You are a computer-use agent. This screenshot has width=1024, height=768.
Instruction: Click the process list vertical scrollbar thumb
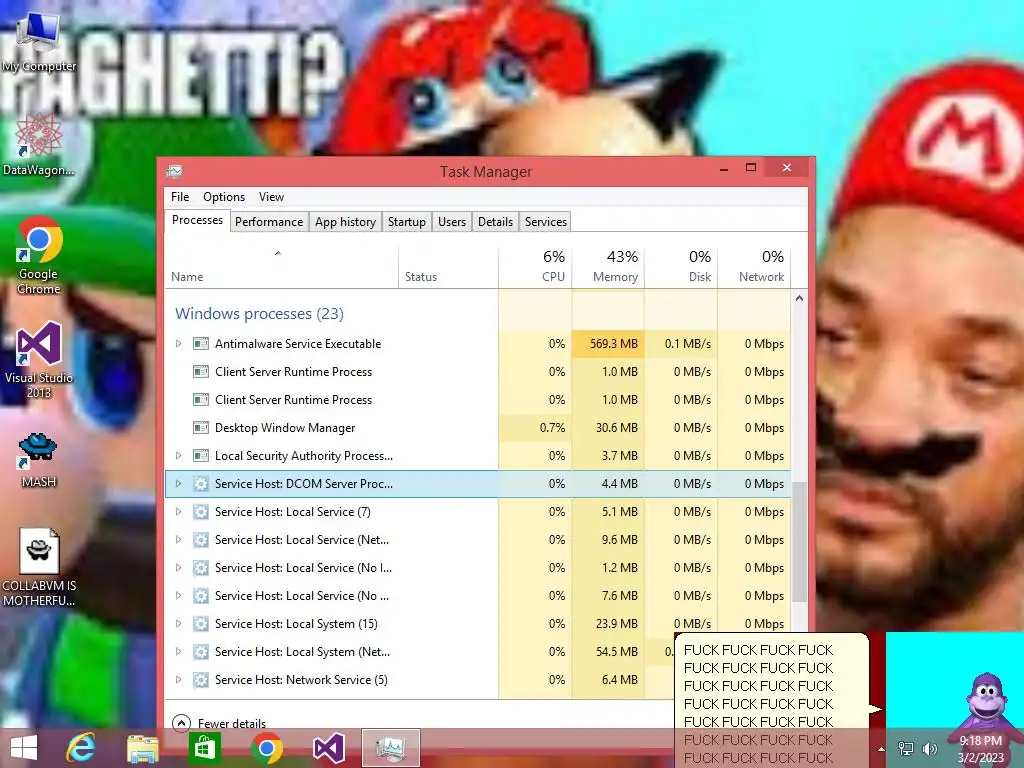coord(799,541)
